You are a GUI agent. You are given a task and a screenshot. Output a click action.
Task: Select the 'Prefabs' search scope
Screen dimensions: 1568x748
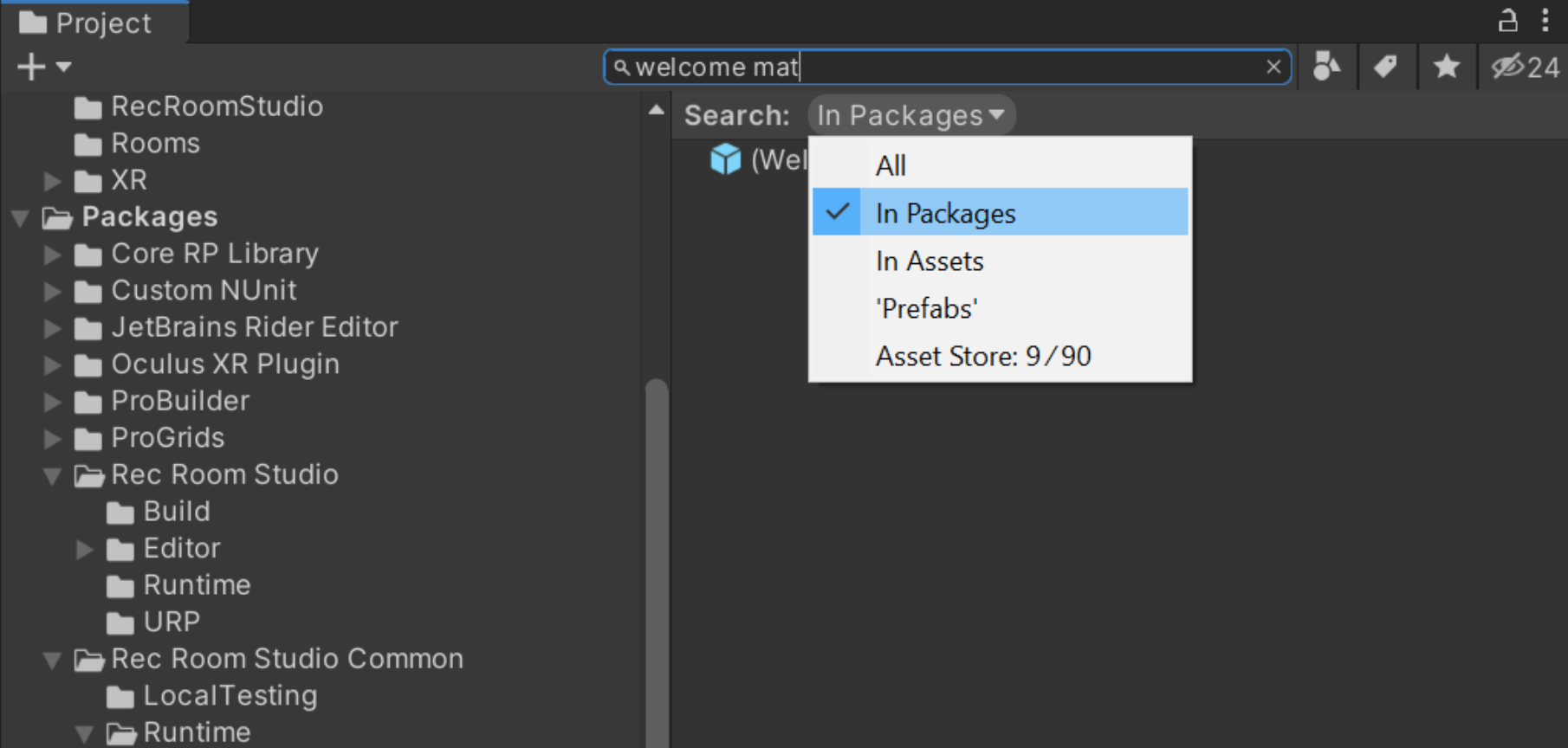pyautogui.click(x=926, y=309)
